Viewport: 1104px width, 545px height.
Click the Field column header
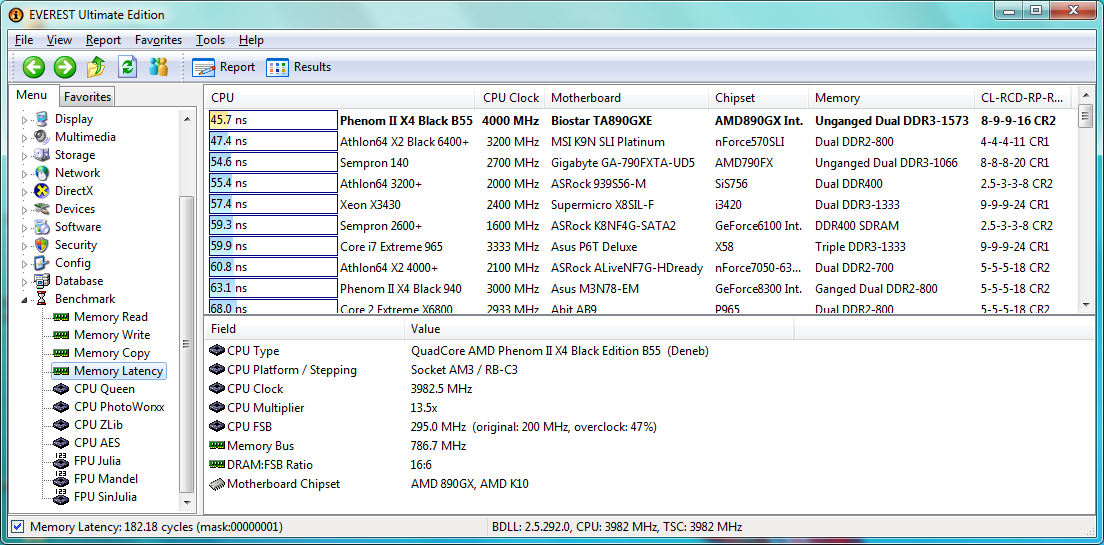point(305,329)
